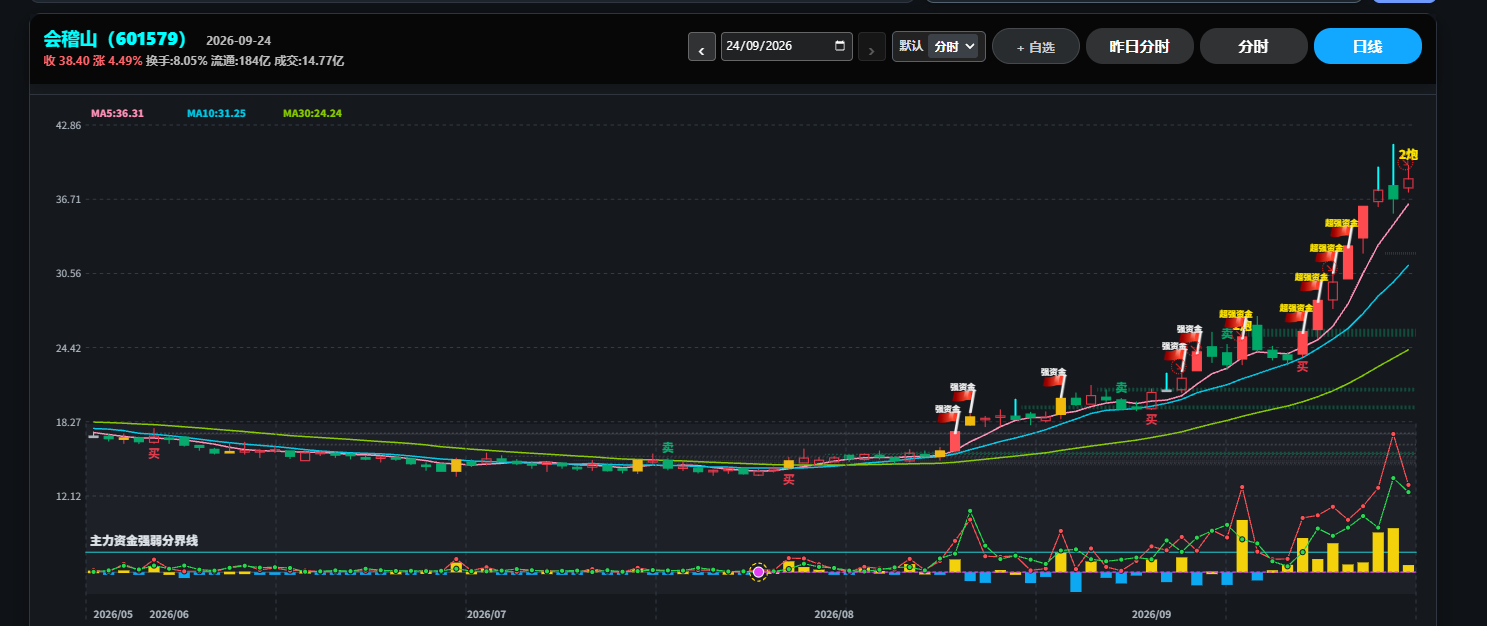1487x626 pixels.
Task: Click the volume value 成交:14.77亿
Action: (309, 61)
